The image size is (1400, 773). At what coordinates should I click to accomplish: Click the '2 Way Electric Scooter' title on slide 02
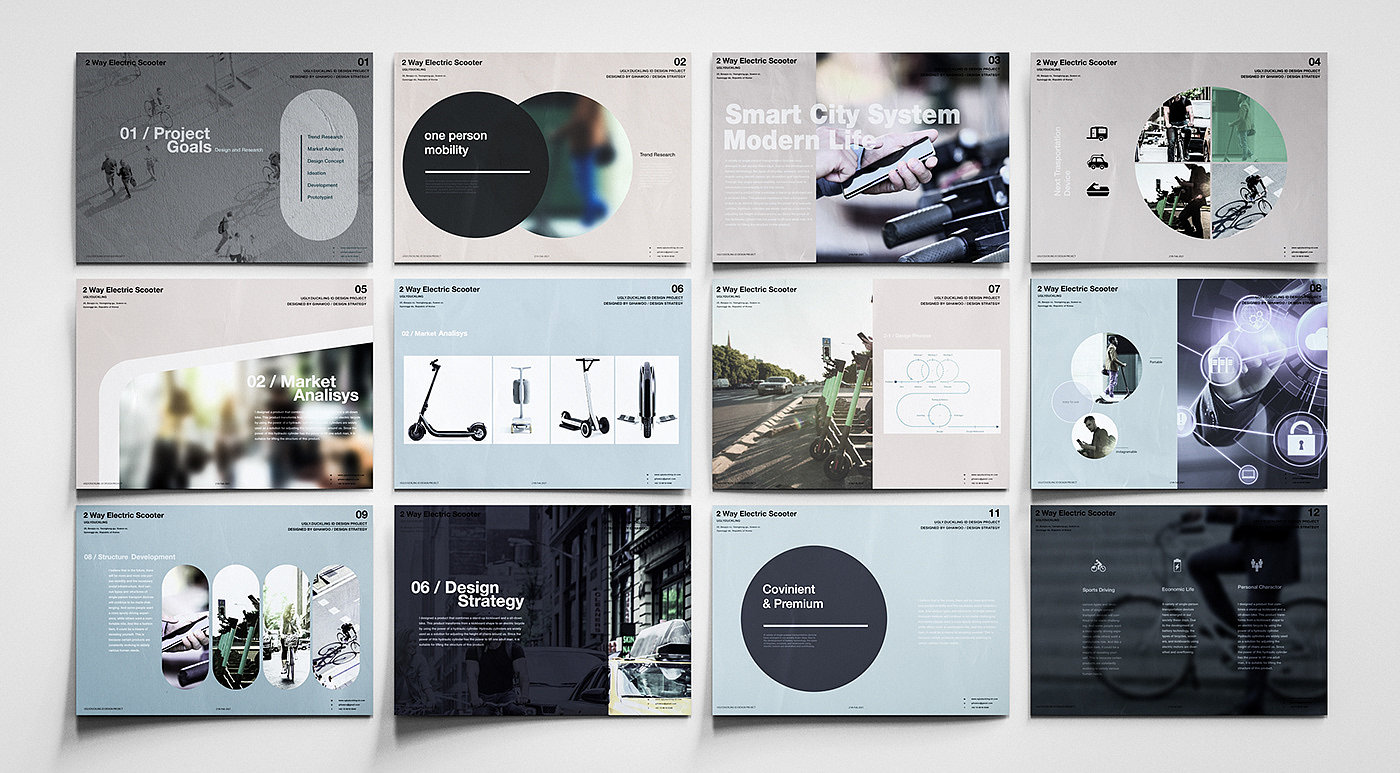pos(442,62)
